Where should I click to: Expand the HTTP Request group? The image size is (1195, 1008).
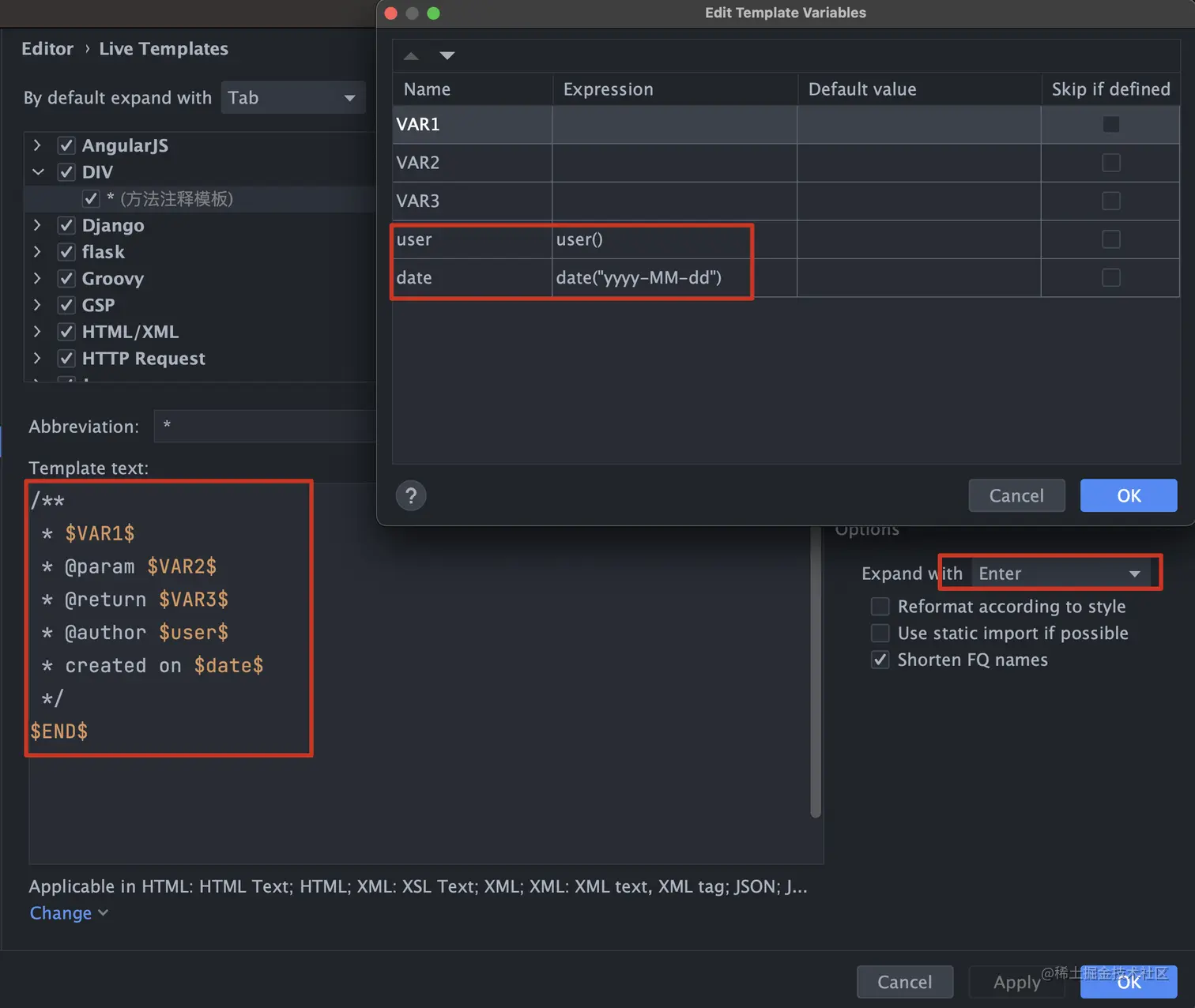[x=37, y=359]
